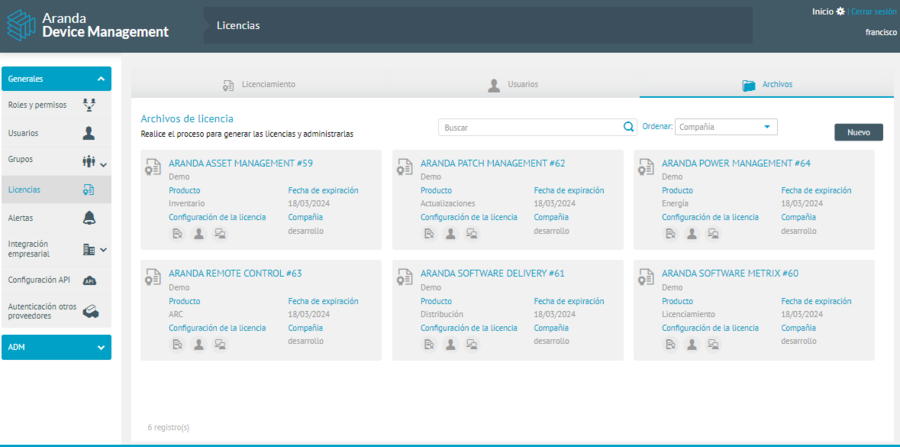
Task: Expand the Grupos submenu chevron
Action: (x=104, y=165)
